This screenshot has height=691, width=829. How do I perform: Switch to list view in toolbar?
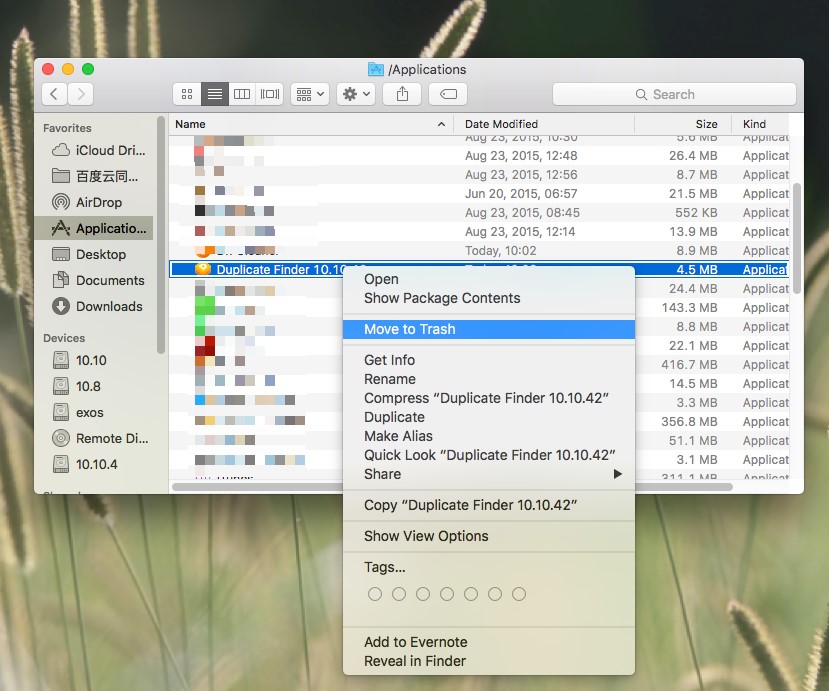click(214, 94)
